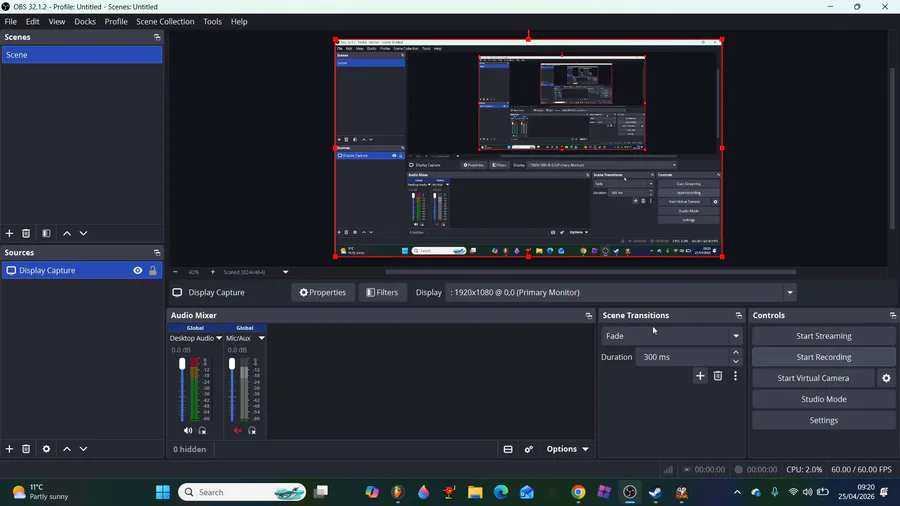
Task: Open the audio mixer Options dropdown
Action: point(567,449)
